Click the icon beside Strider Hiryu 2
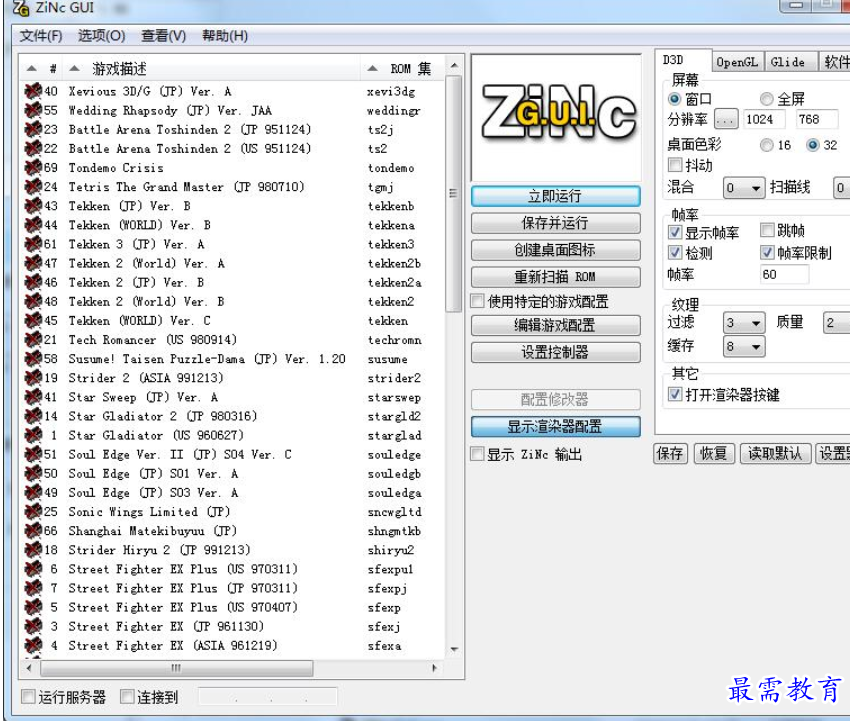The image size is (850, 721). click(x=33, y=550)
